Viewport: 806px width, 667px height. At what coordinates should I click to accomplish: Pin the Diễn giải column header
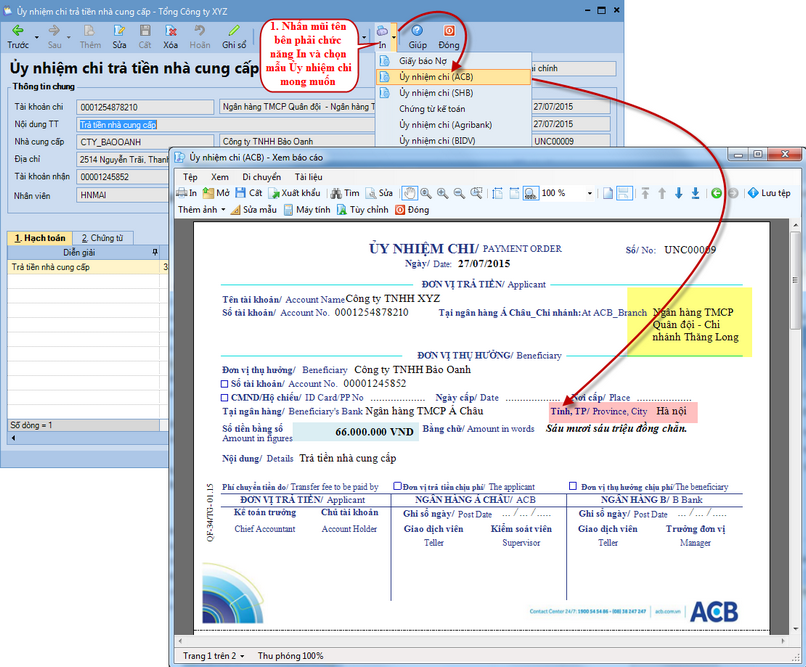[x=155, y=252]
